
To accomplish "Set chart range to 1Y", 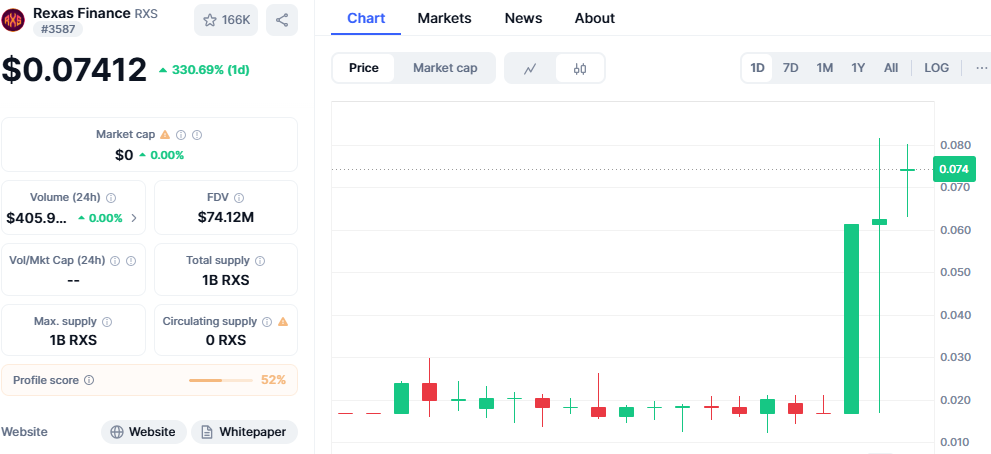I will (858, 68).
